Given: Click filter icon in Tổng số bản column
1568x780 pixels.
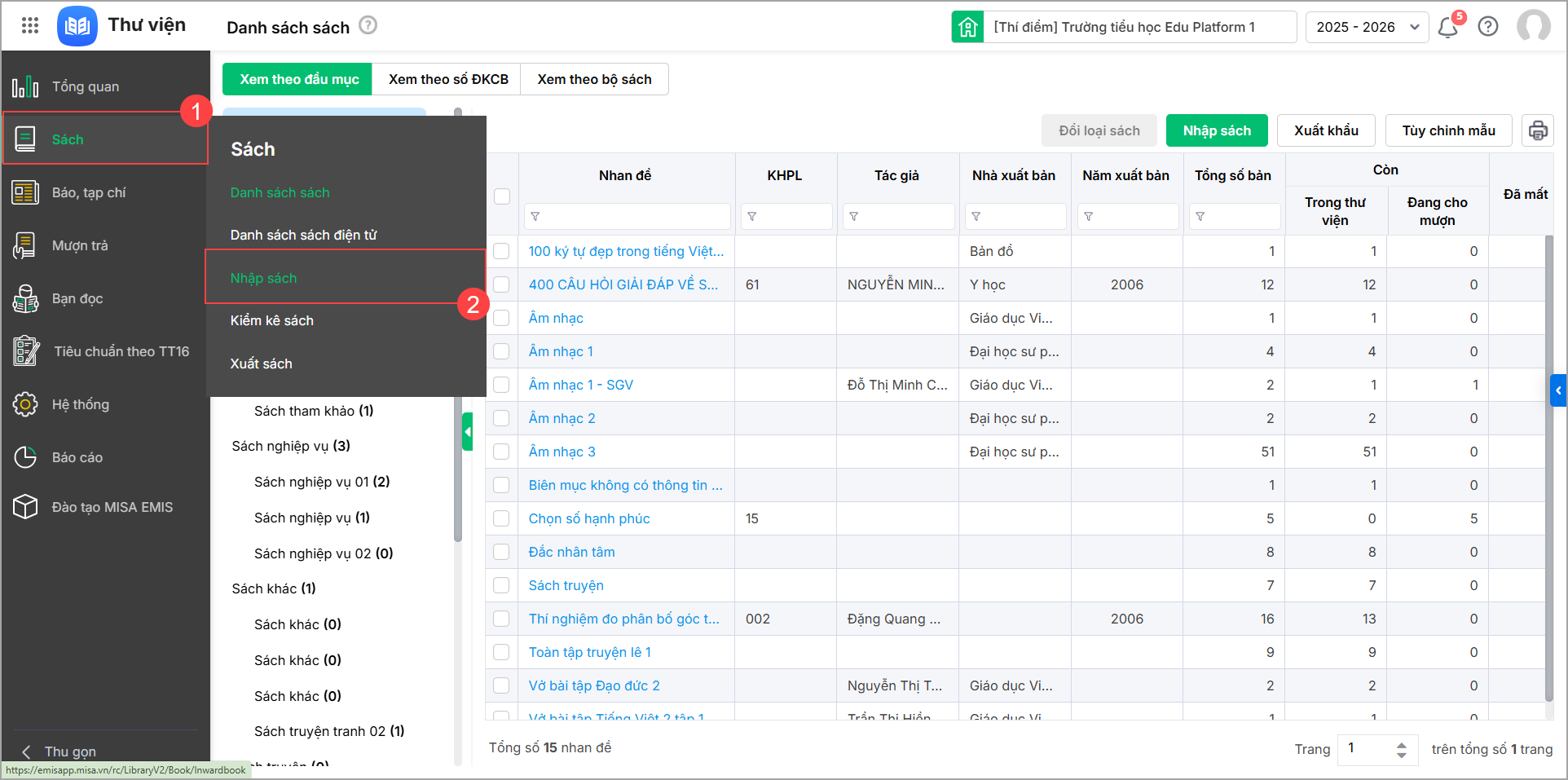Looking at the screenshot, I should (1200, 217).
